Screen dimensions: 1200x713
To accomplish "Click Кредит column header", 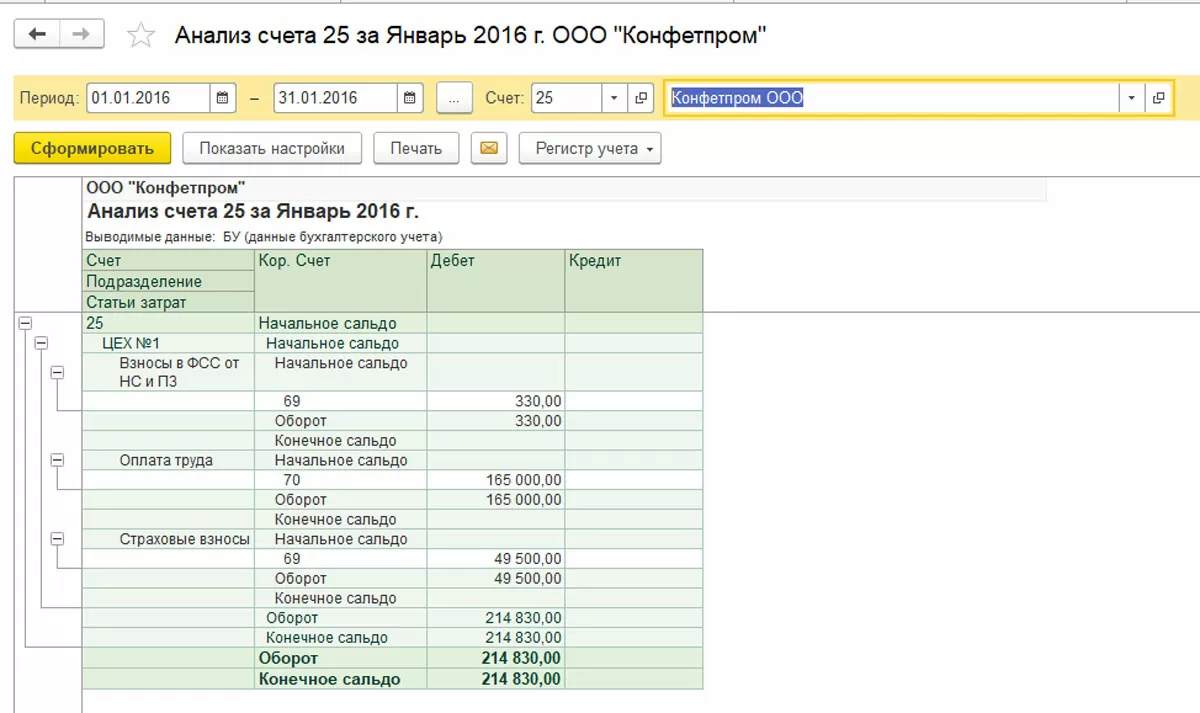I will click(634, 281).
